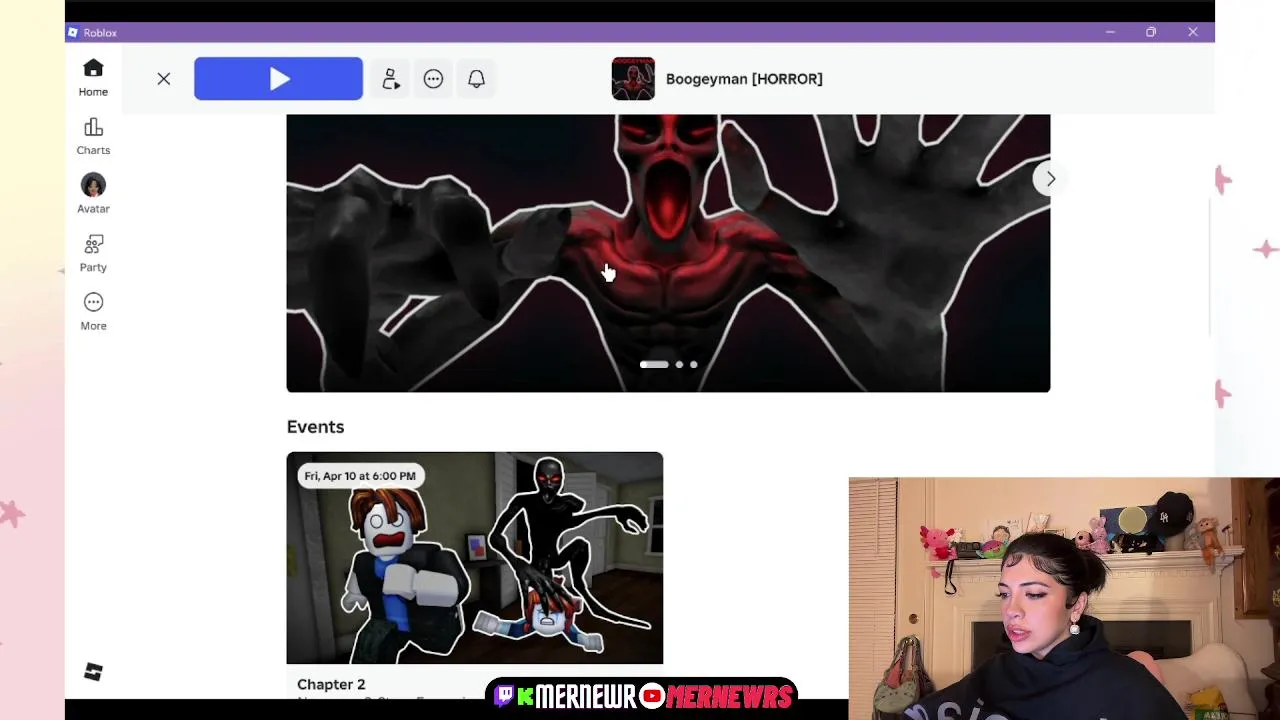Select the second carousel indicator dot
The image size is (1280, 720).
tap(679, 365)
